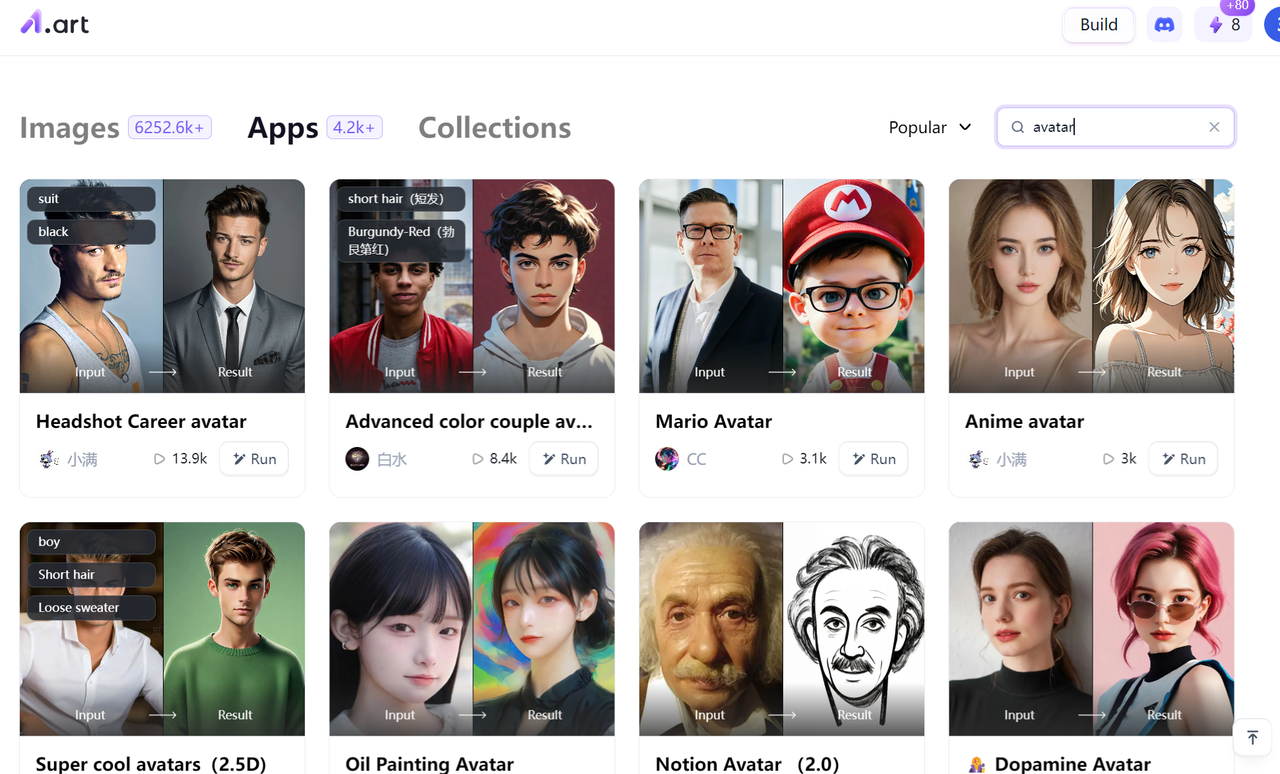Click 小满 avatar icon under Anime avatar
The image size is (1280, 774).
[x=979, y=459]
